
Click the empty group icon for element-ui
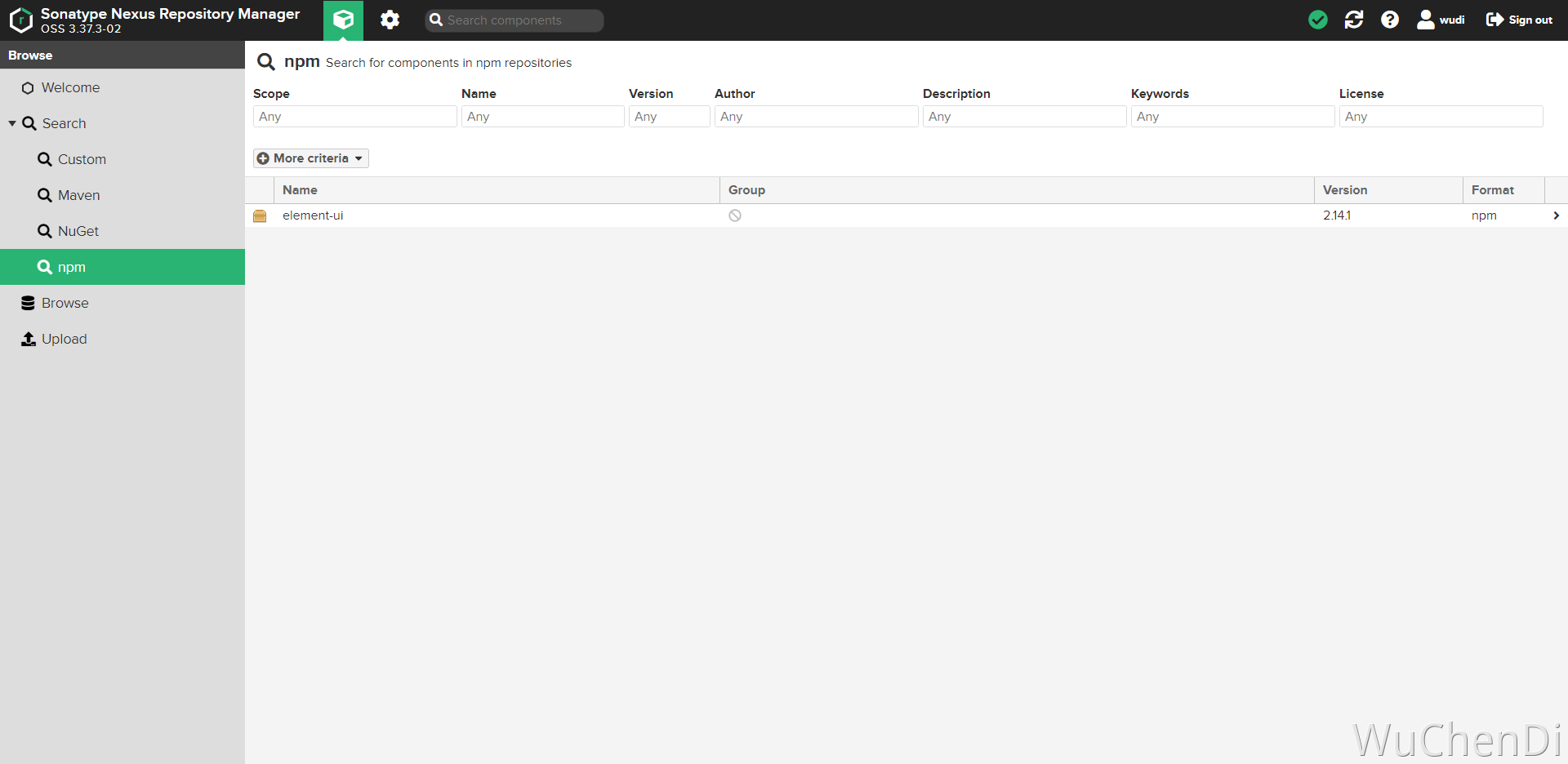point(735,215)
